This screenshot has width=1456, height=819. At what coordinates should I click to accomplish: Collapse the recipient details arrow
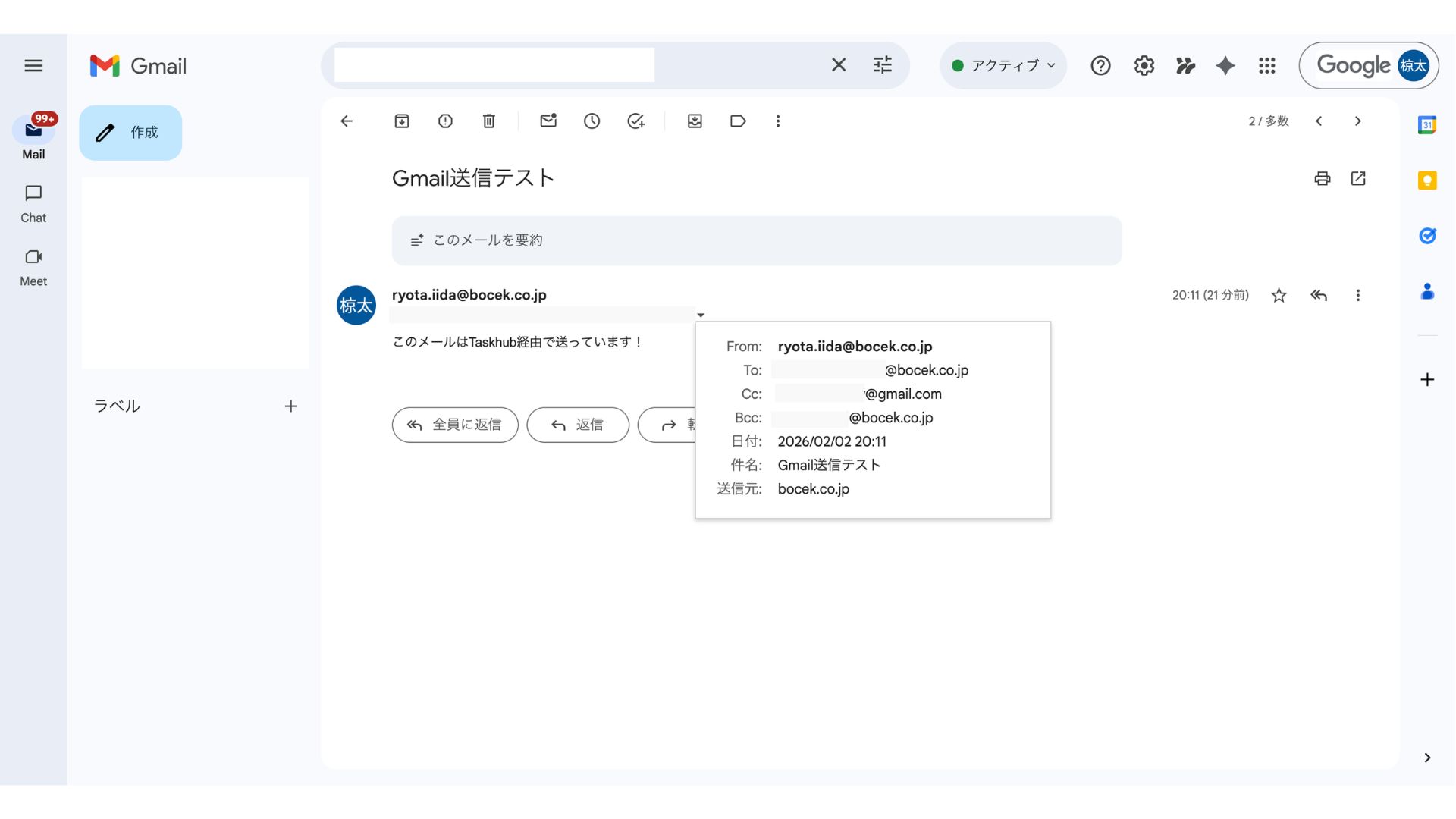(x=701, y=315)
